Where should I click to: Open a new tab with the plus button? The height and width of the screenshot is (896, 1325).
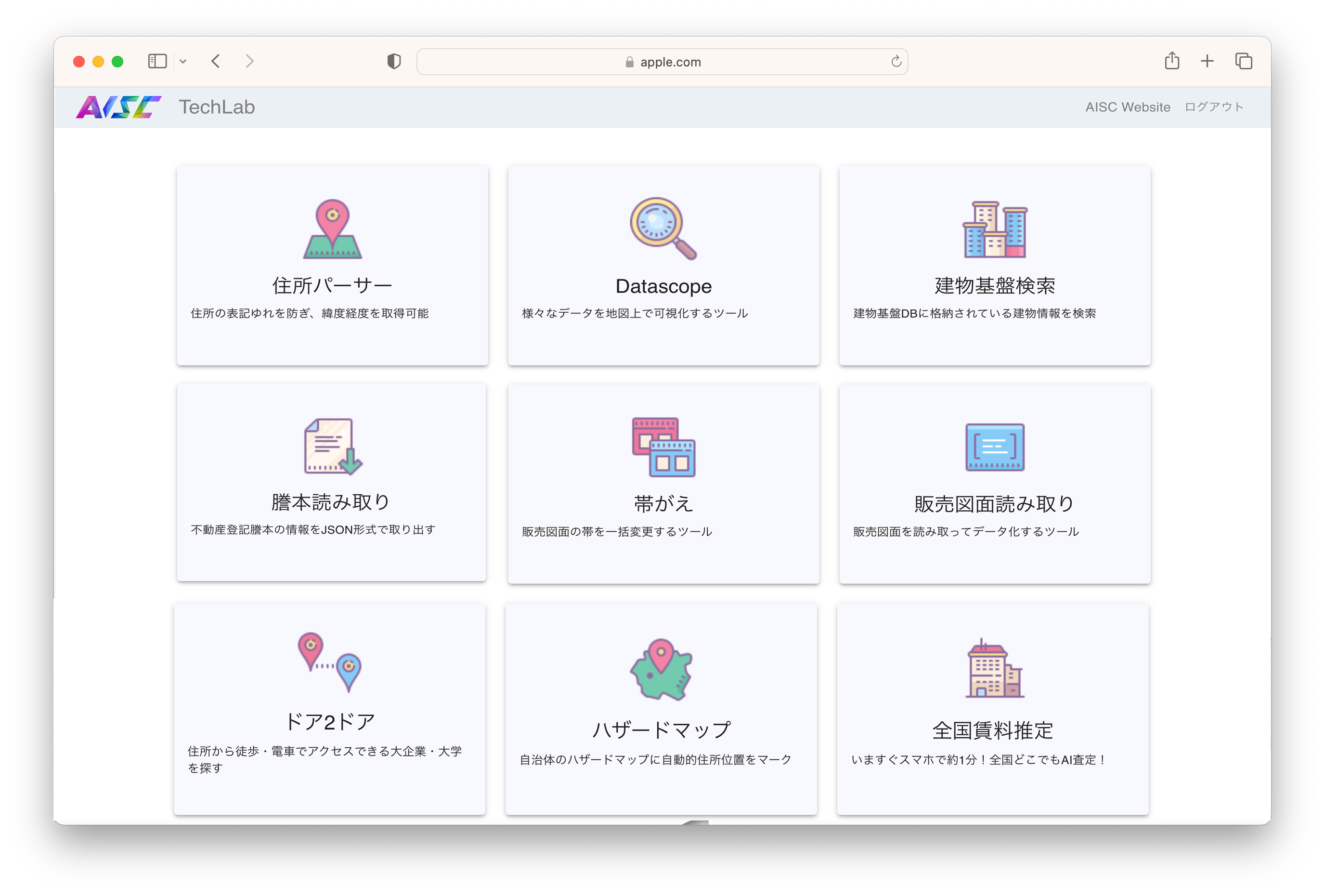[1207, 61]
